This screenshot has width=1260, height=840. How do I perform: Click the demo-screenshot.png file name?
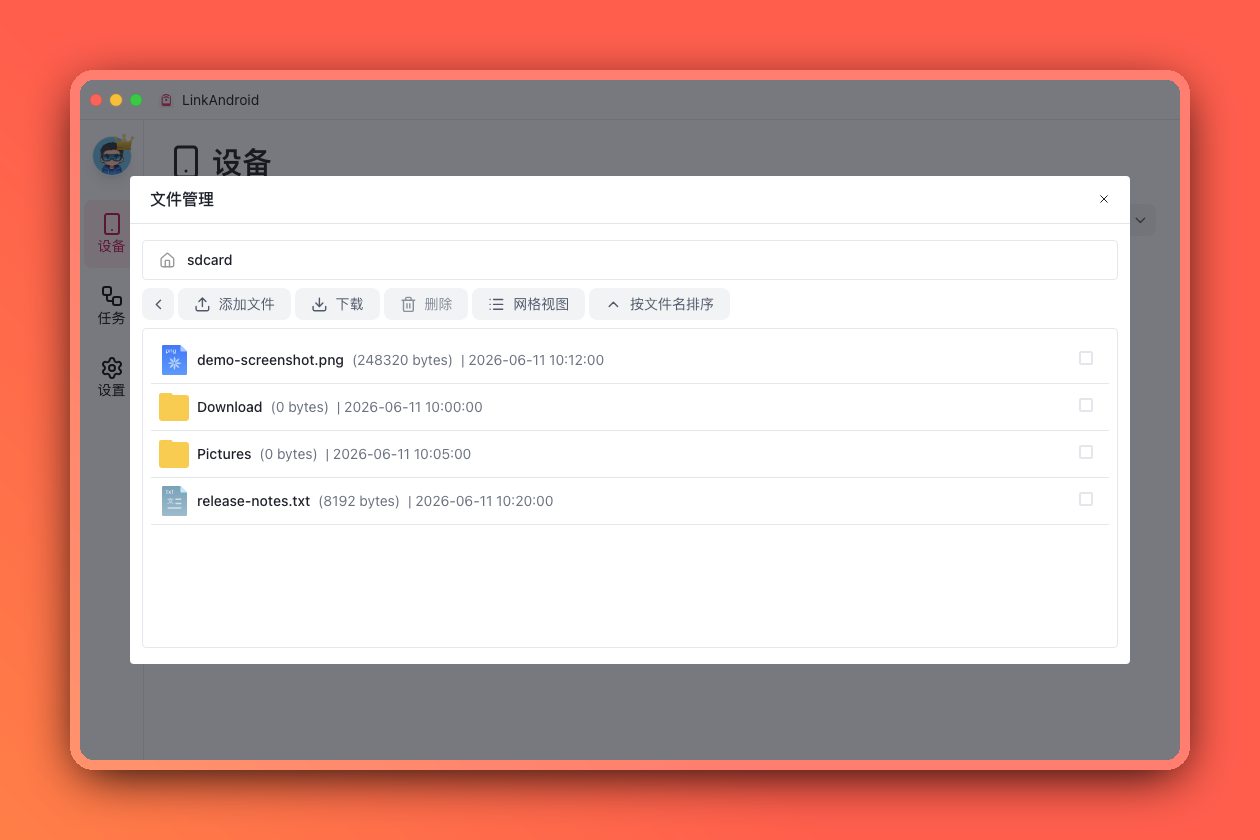coord(270,360)
